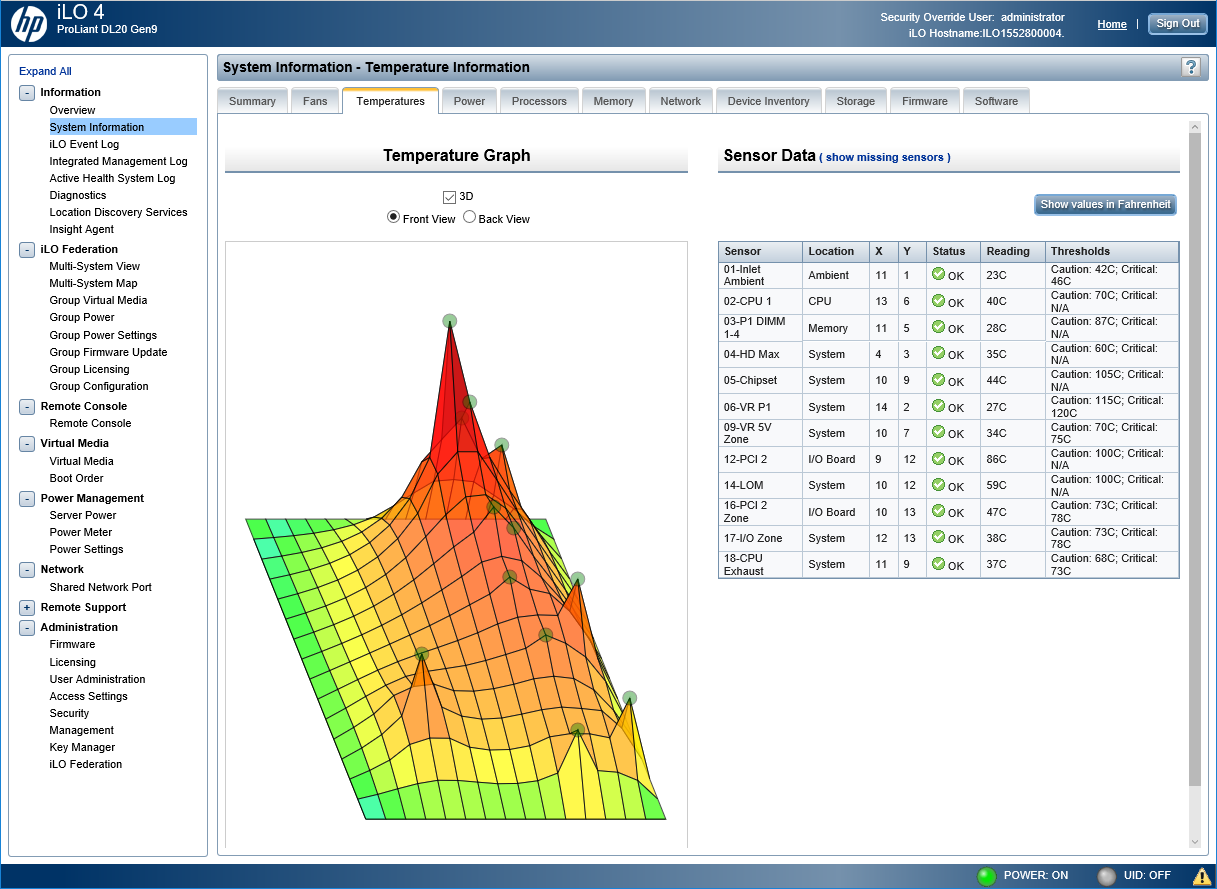The image size is (1217, 889).
Task: Switch to the Summary tab
Action: [252, 101]
